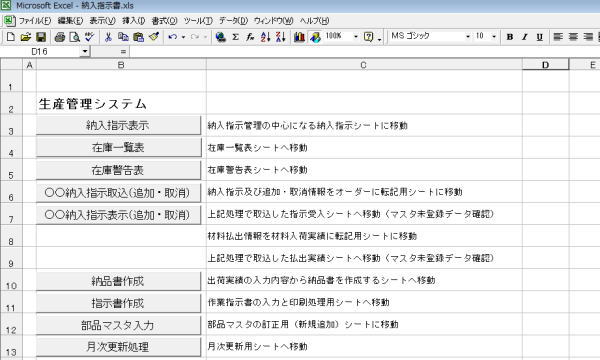Toggle Bold formatting
The width and height of the screenshot is (600, 360).
[509, 37]
